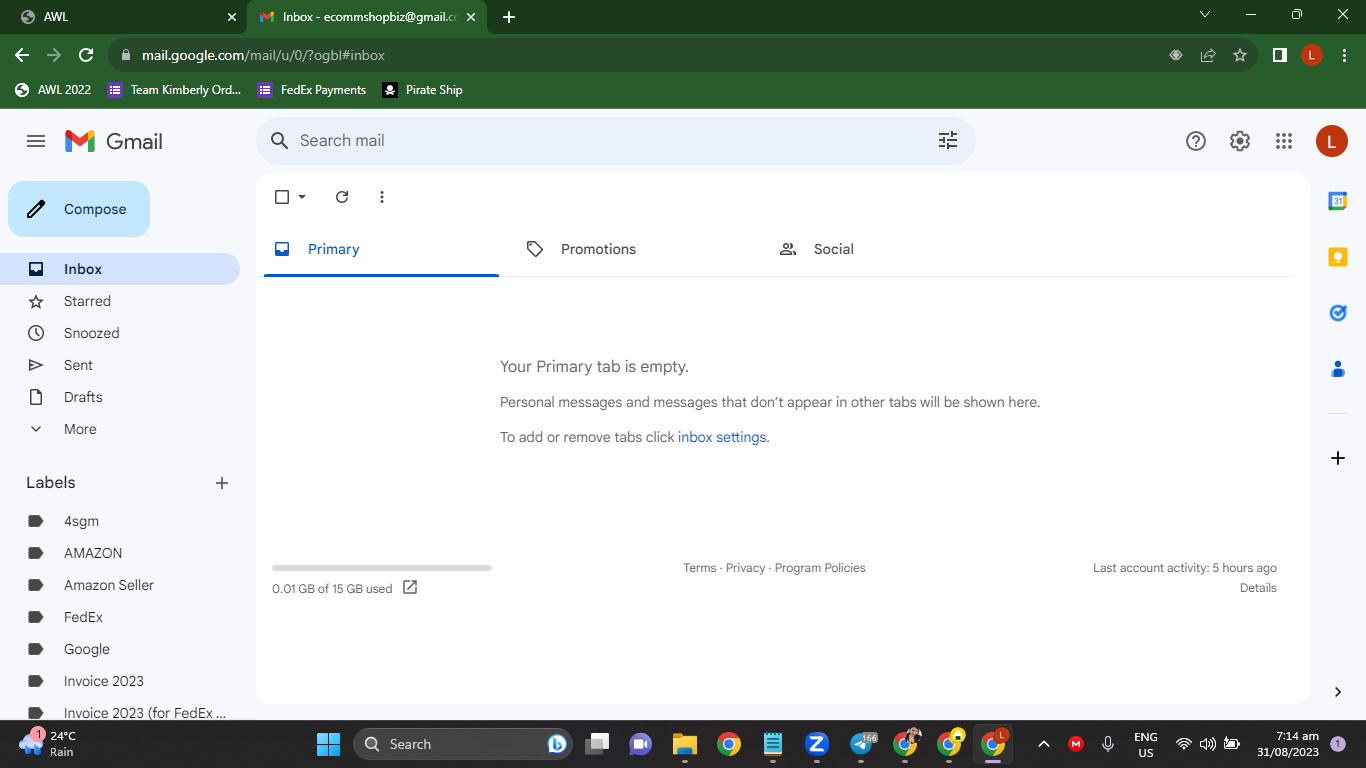Open the More options three-dot menu
The width and height of the screenshot is (1366, 768).
(382, 197)
